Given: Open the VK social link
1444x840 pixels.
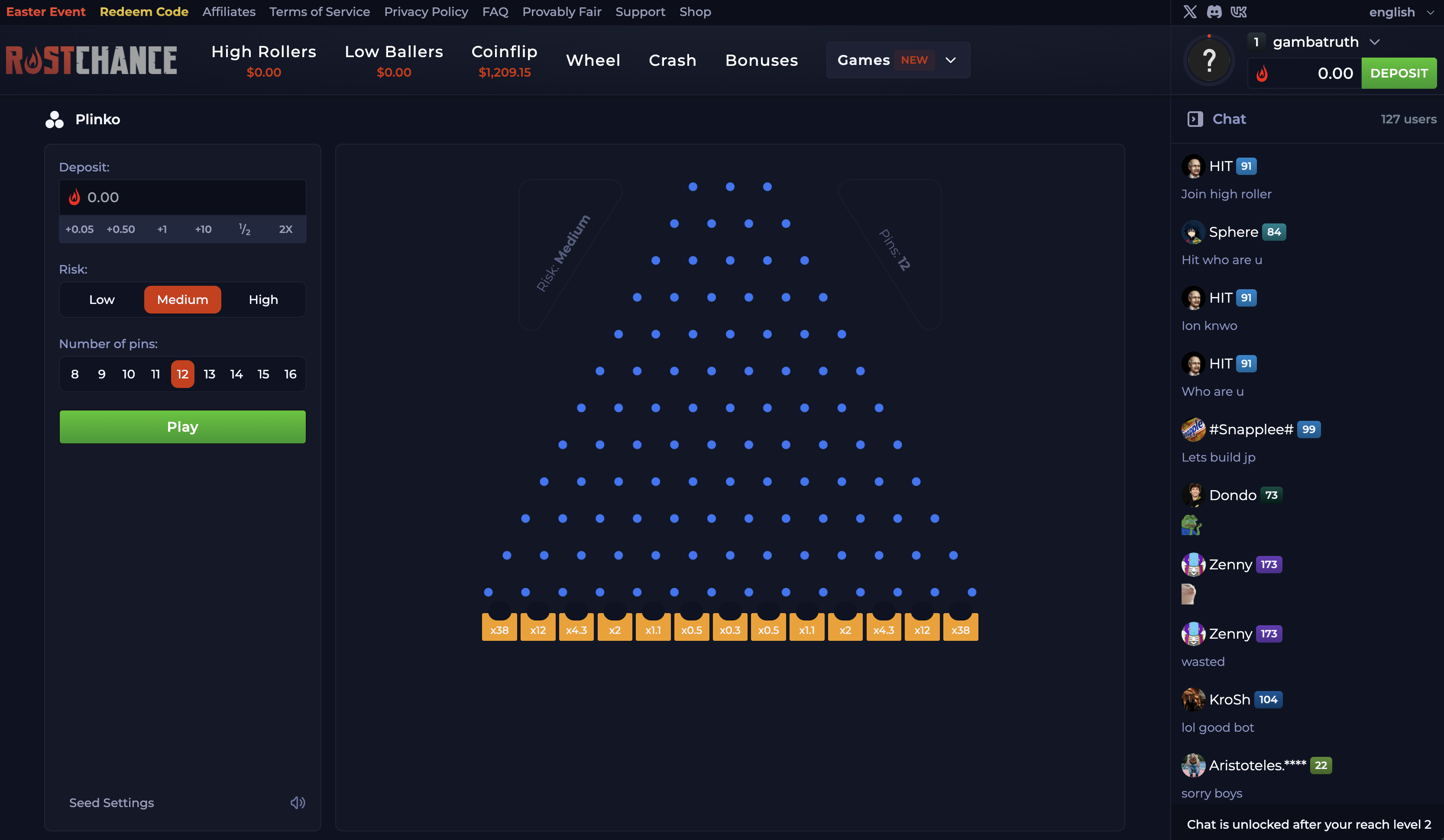Looking at the screenshot, I should pyautogui.click(x=1238, y=11).
